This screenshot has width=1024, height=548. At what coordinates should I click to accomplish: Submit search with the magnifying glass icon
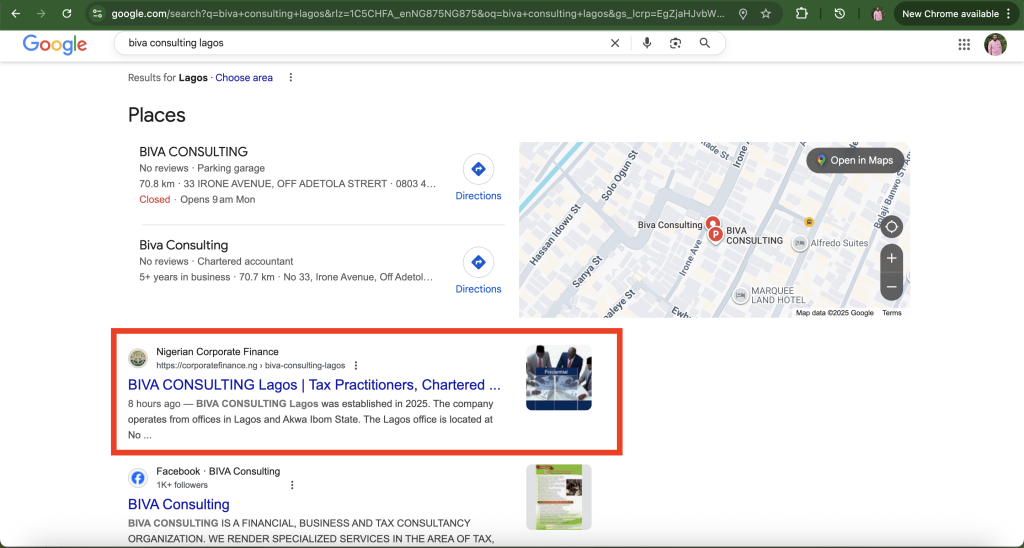point(705,43)
